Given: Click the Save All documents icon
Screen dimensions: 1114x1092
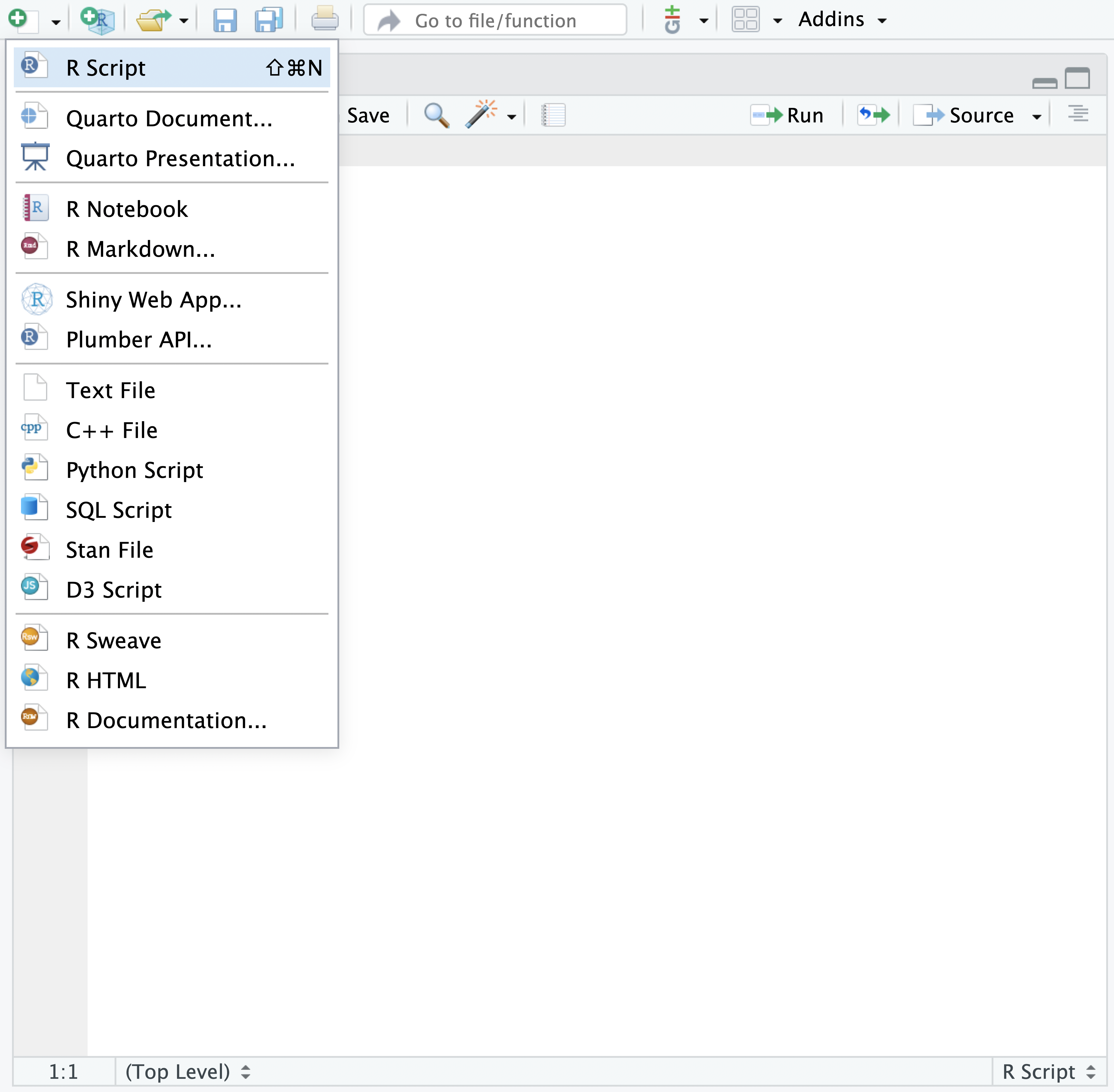Looking at the screenshot, I should (x=268, y=21).
